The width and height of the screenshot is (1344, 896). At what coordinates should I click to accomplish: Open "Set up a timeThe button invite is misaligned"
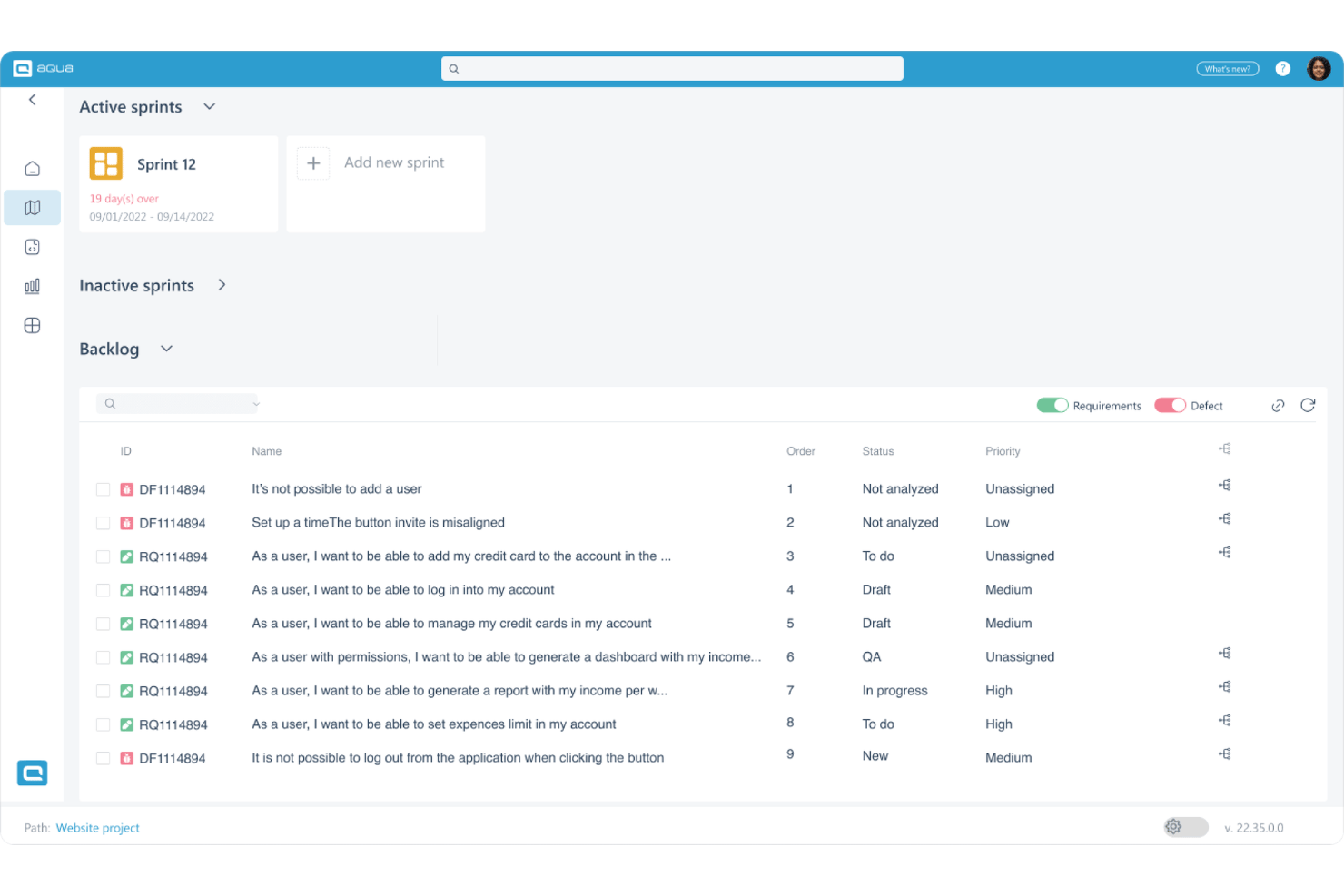378,523
